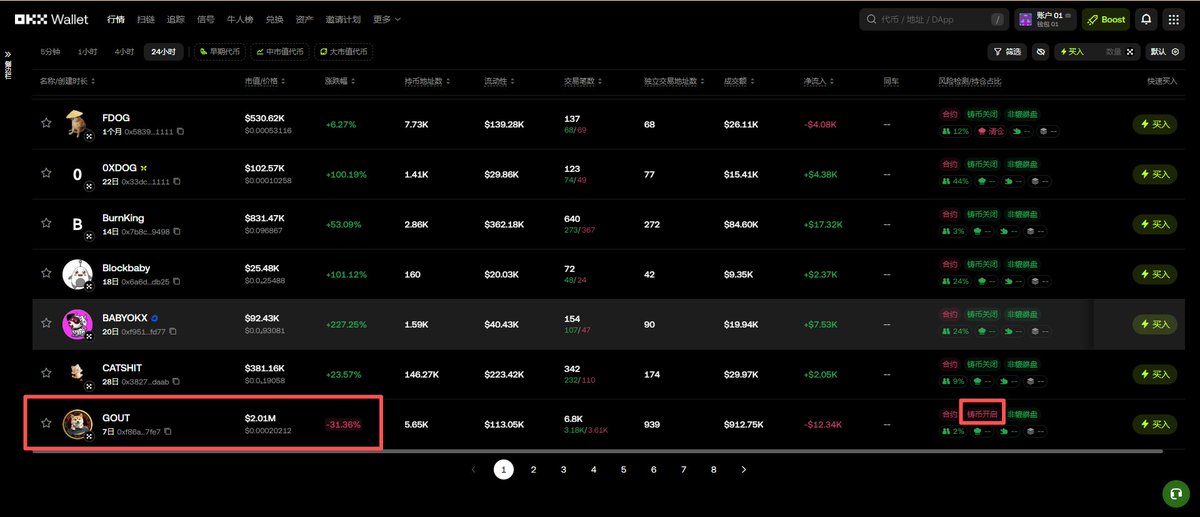The width and height of the screenshot is (1200, 517).
Task: Click FDOG top-holders 12% badge
Action: (955, 131)
